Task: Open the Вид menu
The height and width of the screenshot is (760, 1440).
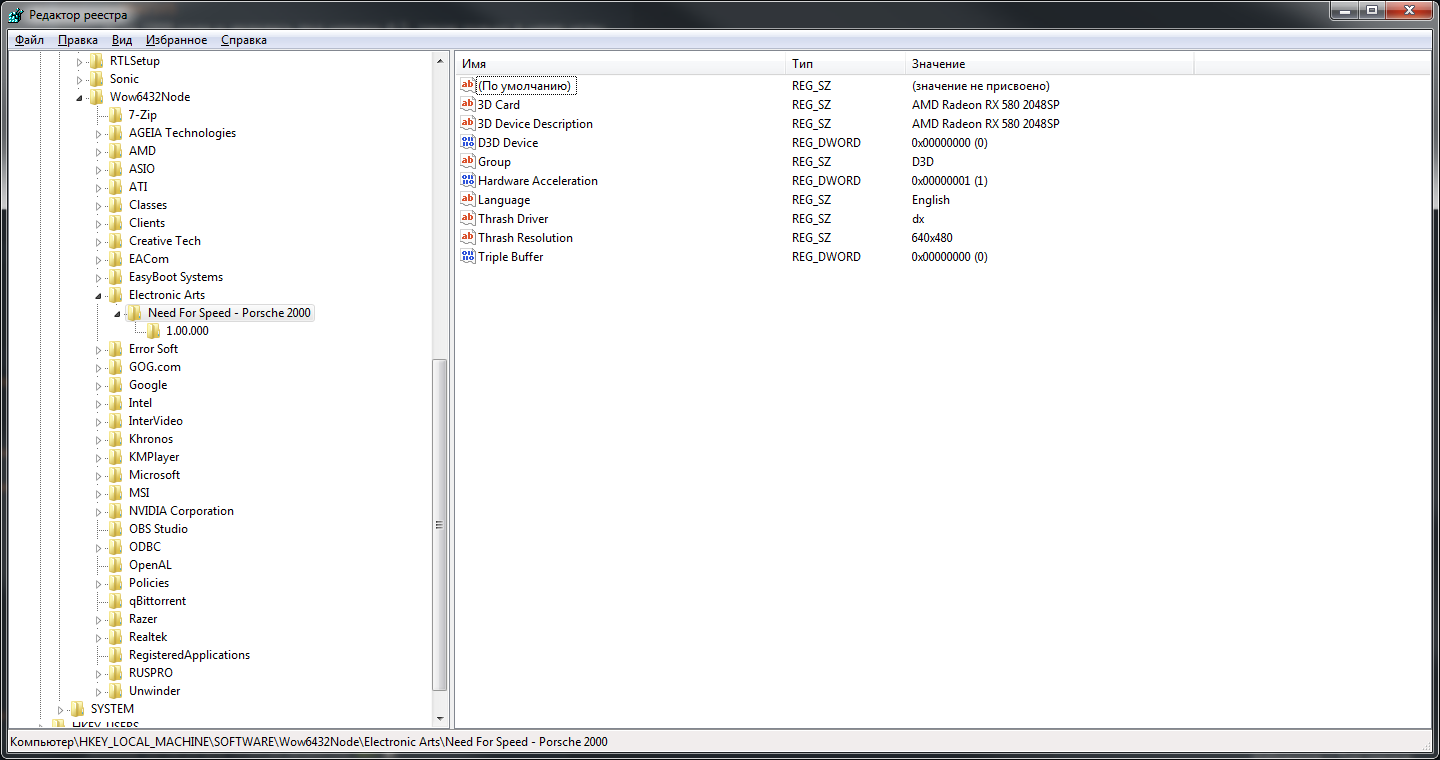Action: point(122,40)
